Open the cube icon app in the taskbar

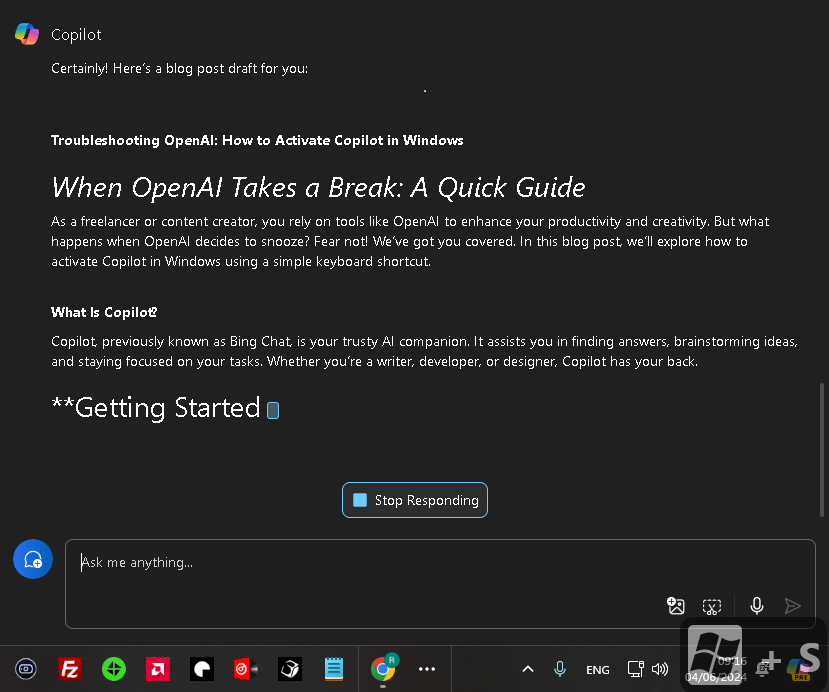290,669
